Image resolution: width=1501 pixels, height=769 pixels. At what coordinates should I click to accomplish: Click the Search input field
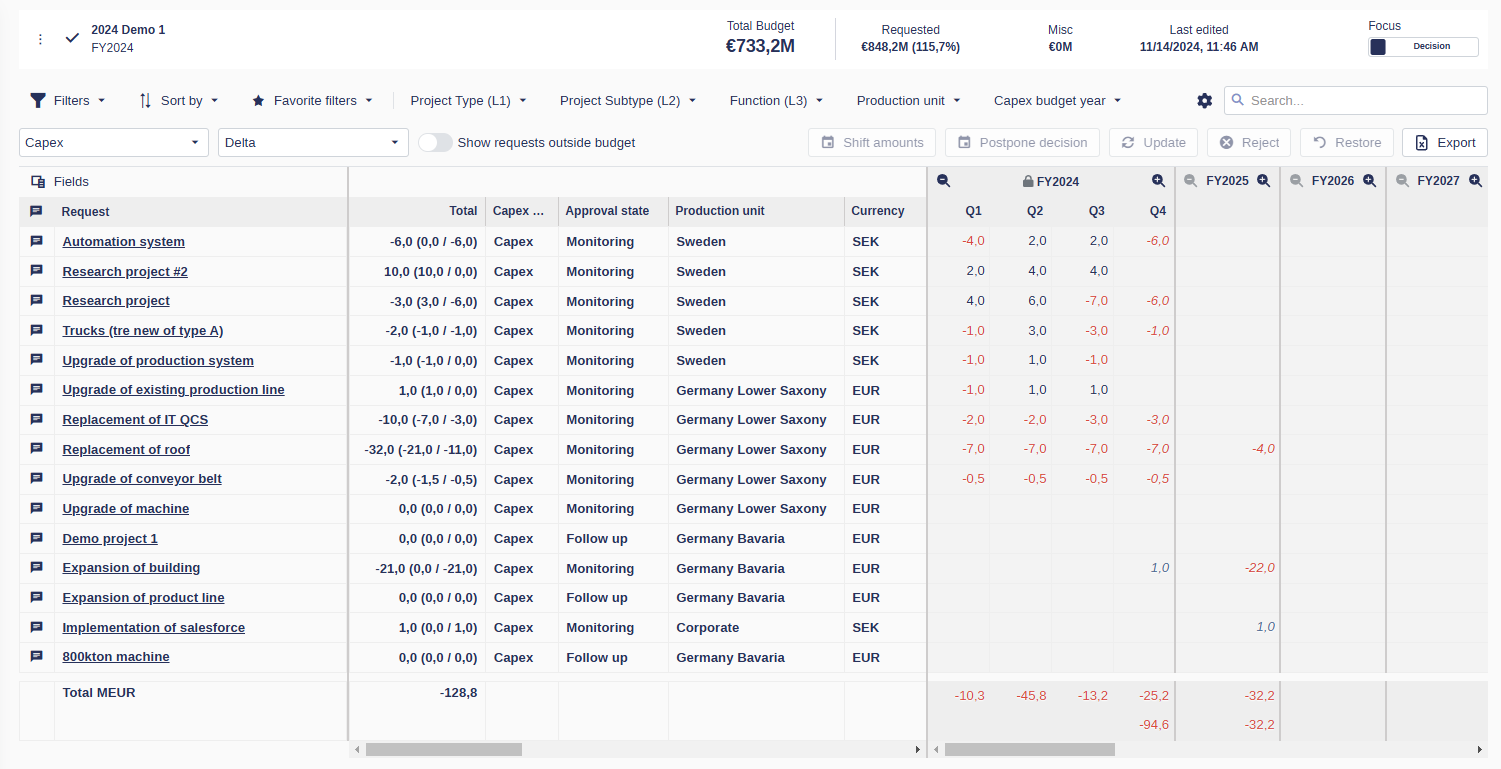click(x=1356, y=100)
